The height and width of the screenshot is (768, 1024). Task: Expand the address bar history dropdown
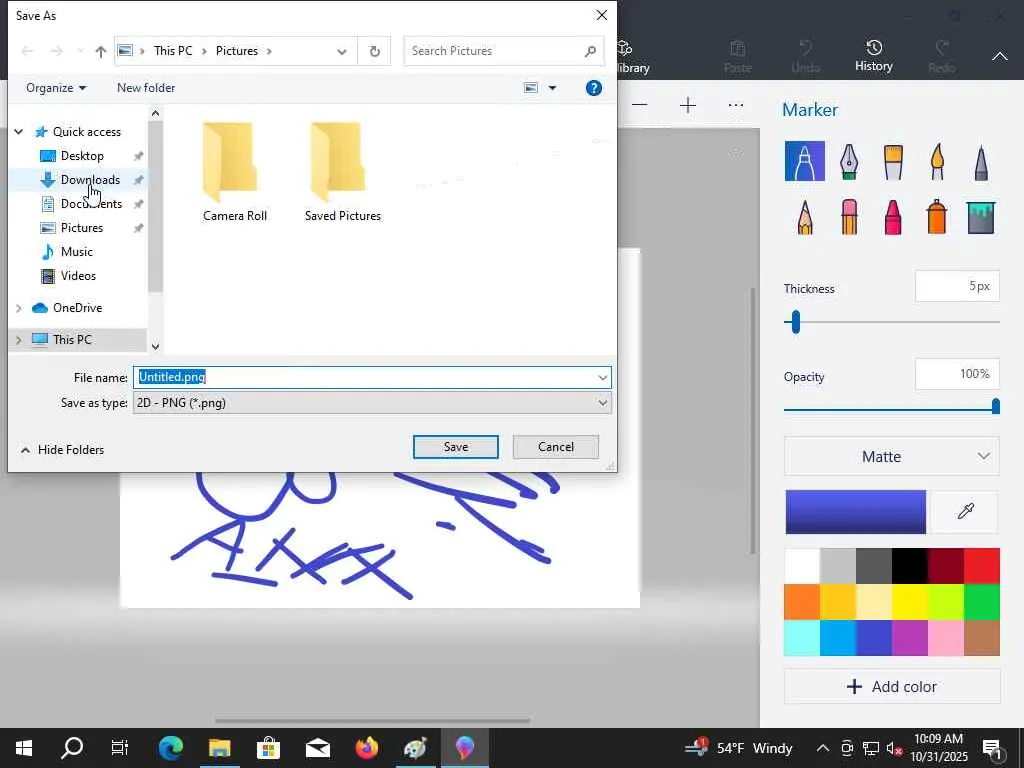(x=342, y=52)
